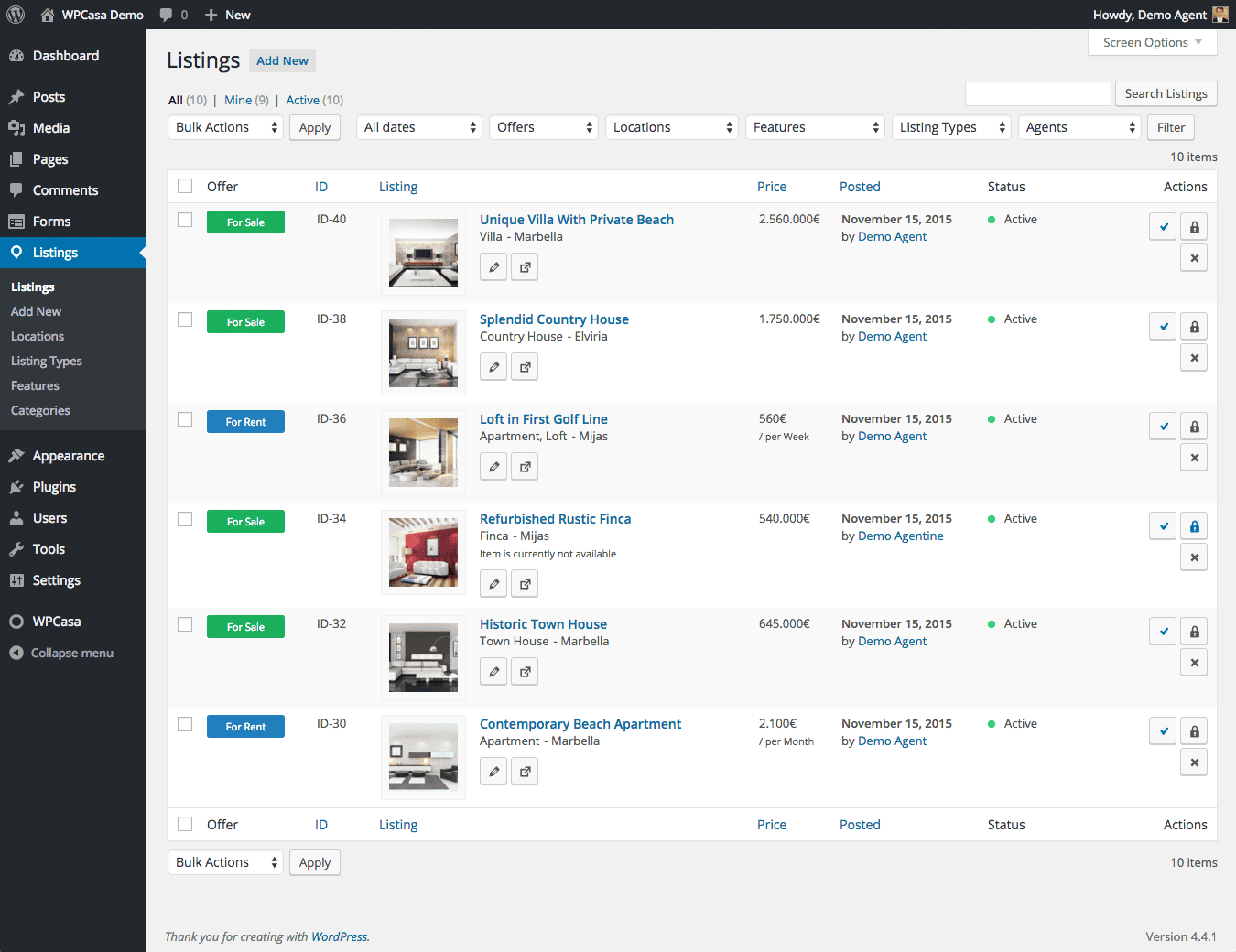Open the Screen Options panel
1236x952 pixels.
pyautogui.click(x=1152, y=42)
